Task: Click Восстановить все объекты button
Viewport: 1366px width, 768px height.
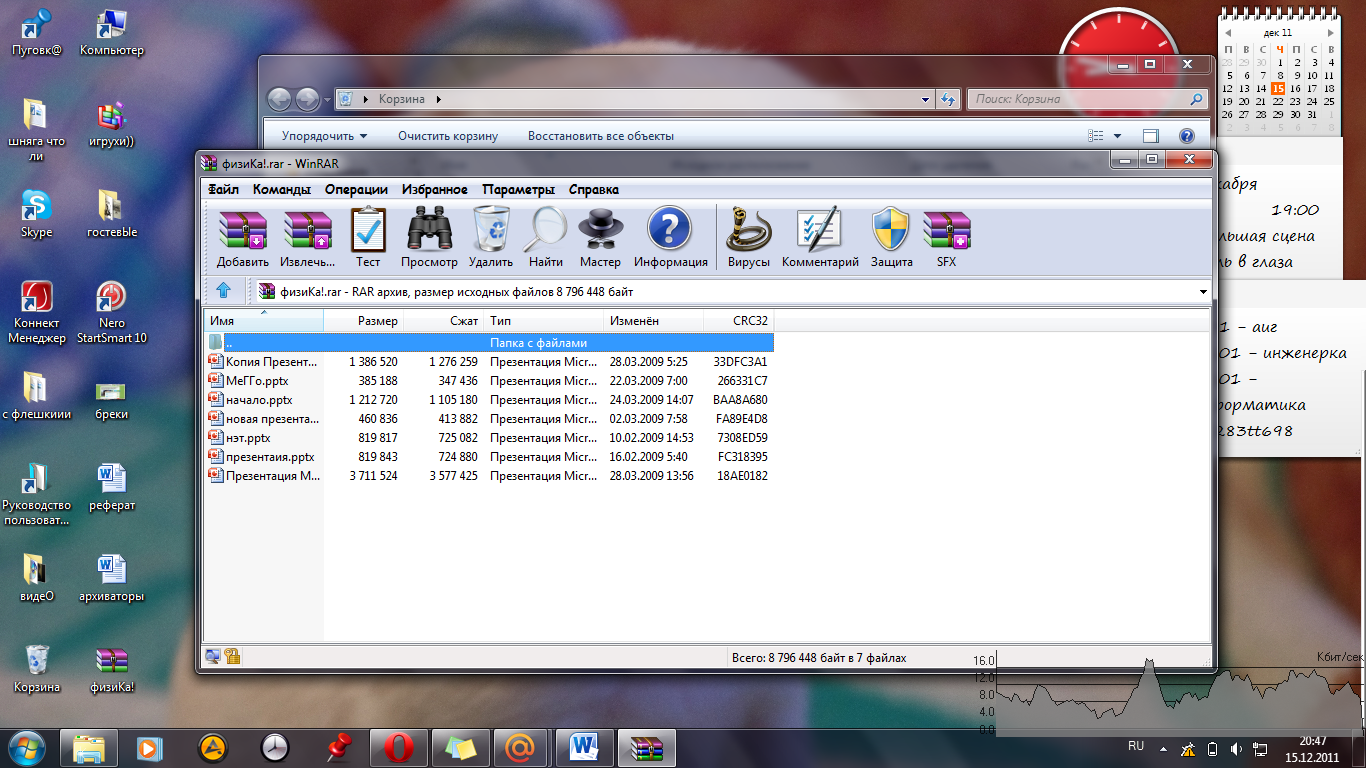Action: coord(601,136)
